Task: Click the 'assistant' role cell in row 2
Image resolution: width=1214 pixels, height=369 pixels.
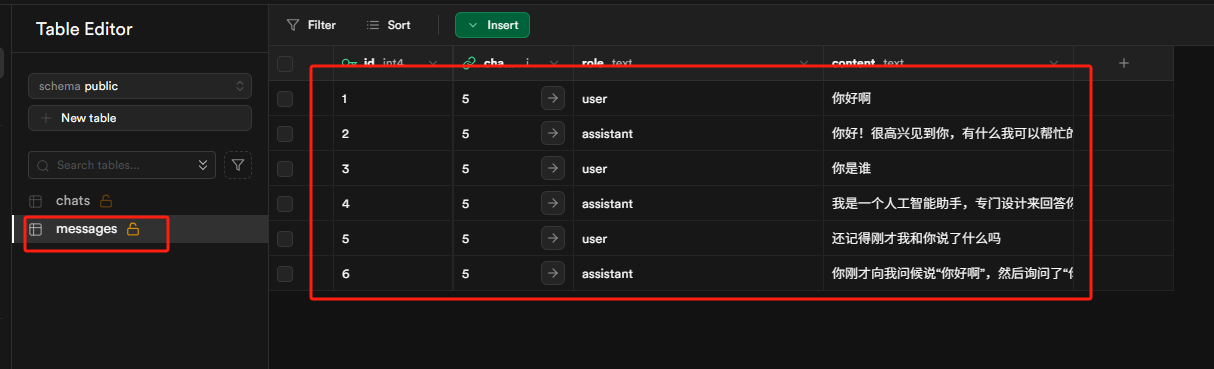Action: tap(698, 134)
